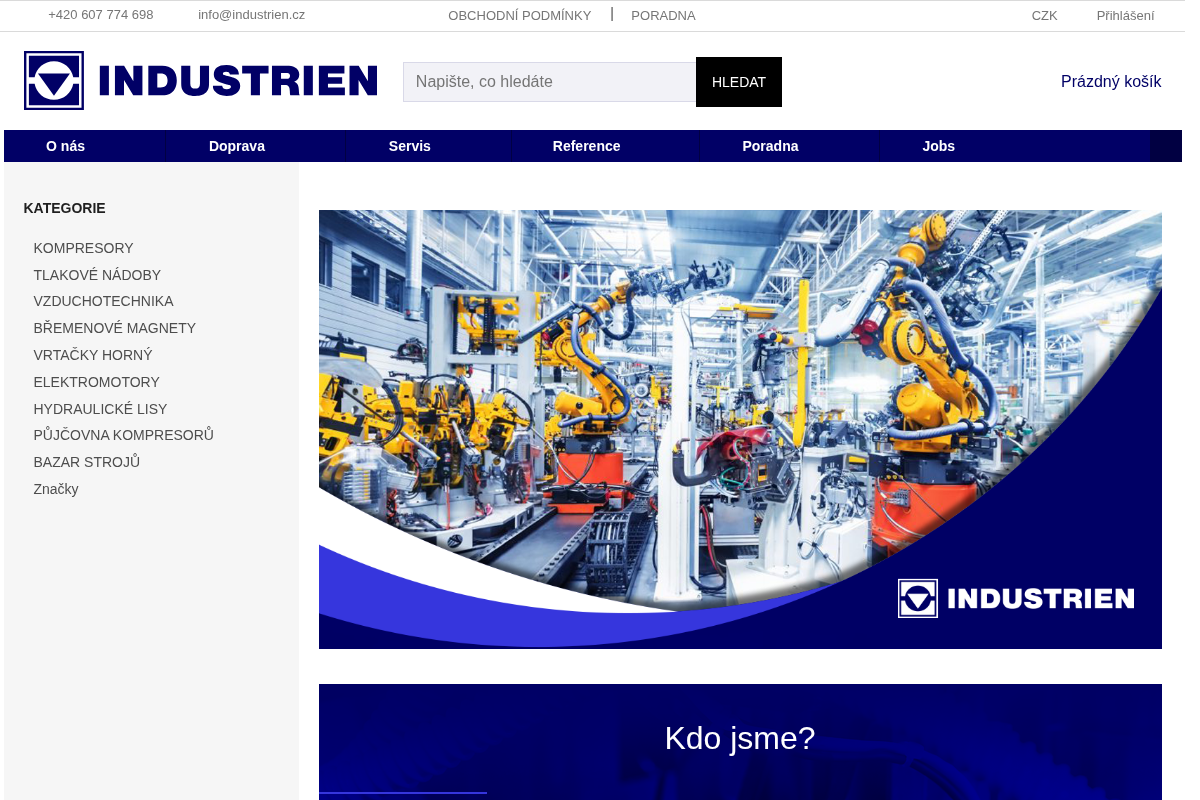Open the Servis menu item

[410, 146]
